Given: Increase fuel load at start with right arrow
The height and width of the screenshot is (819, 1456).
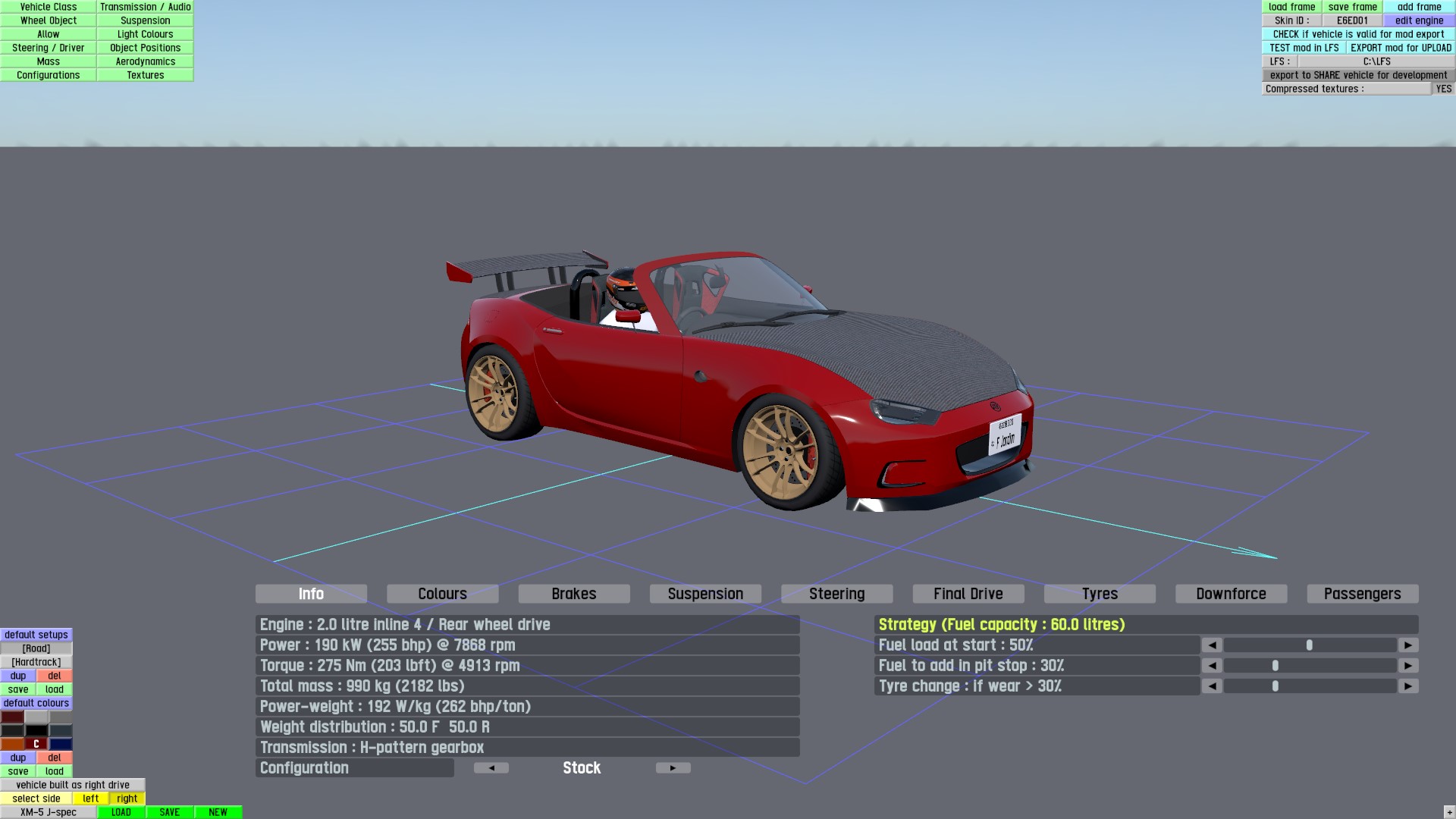Looking at the screenshot, I should coord(1408,645).
